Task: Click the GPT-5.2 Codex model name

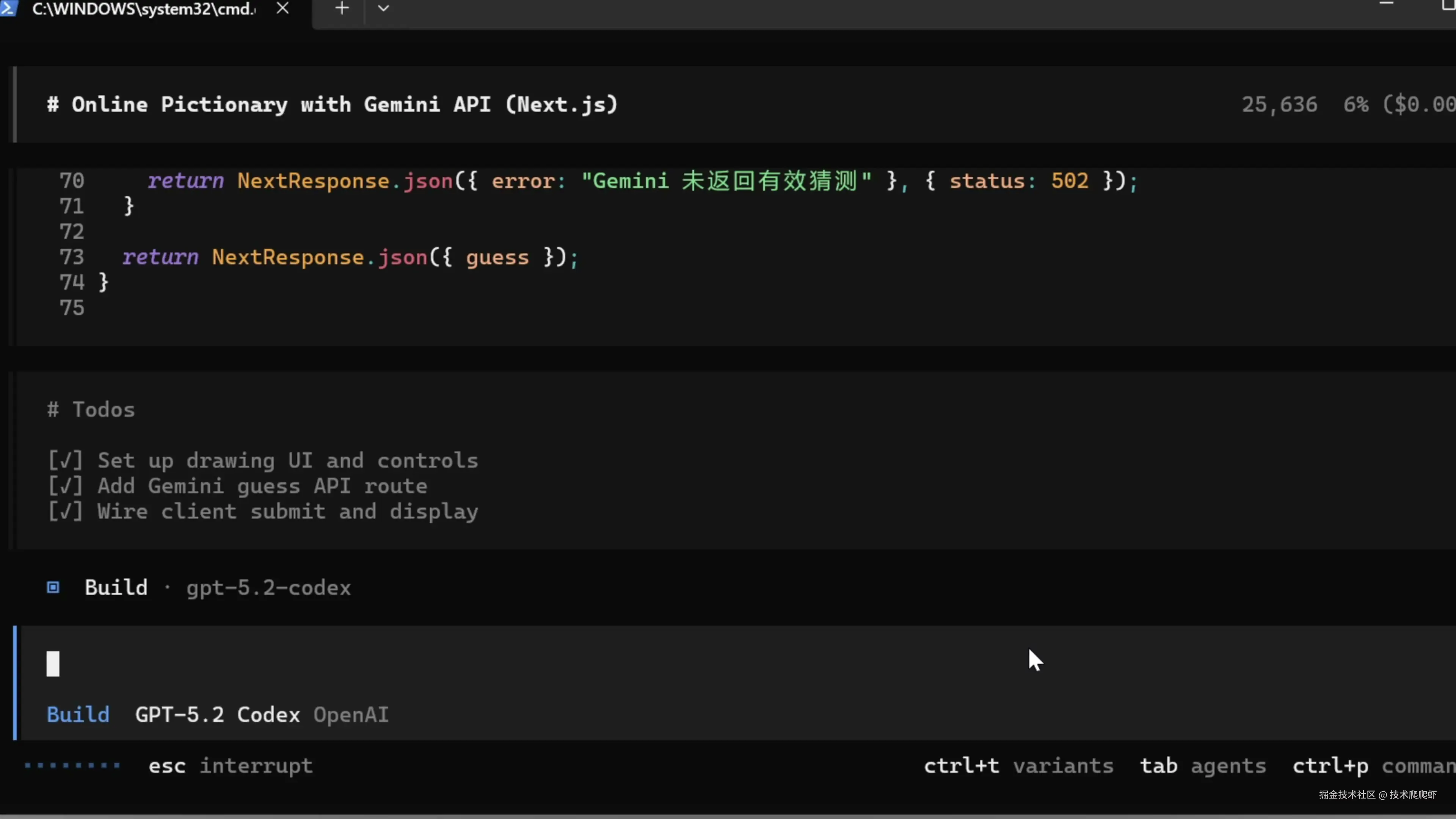Action: [x=218, y=714]
